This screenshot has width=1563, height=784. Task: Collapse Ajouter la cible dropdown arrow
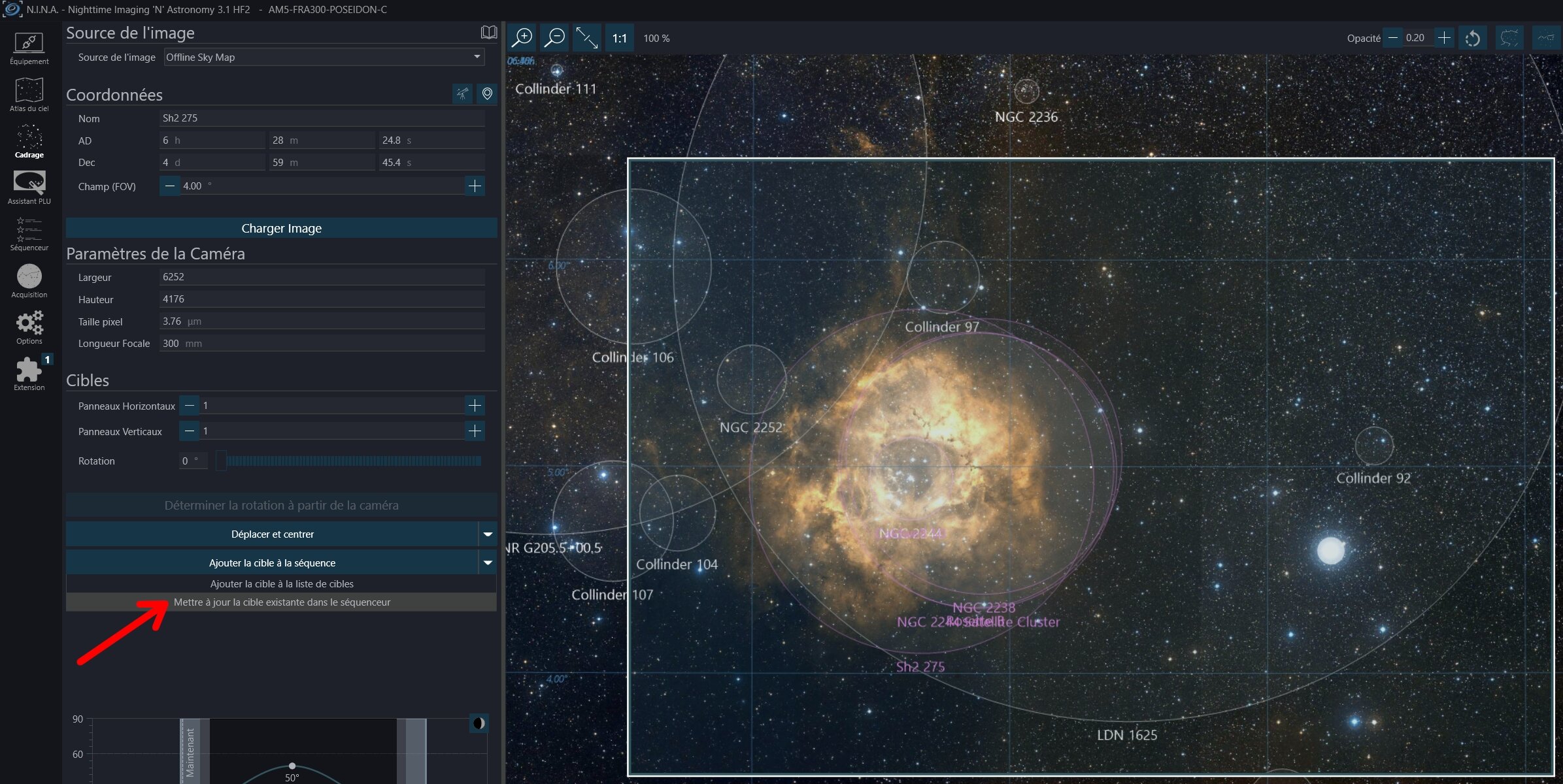tap(488, 563)
